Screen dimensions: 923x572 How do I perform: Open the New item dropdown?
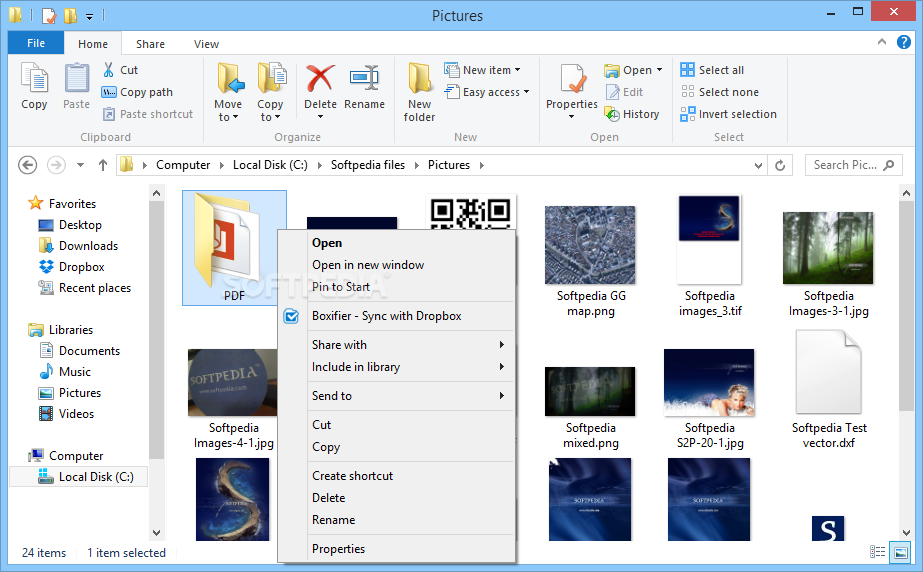[x=483, y=70]
